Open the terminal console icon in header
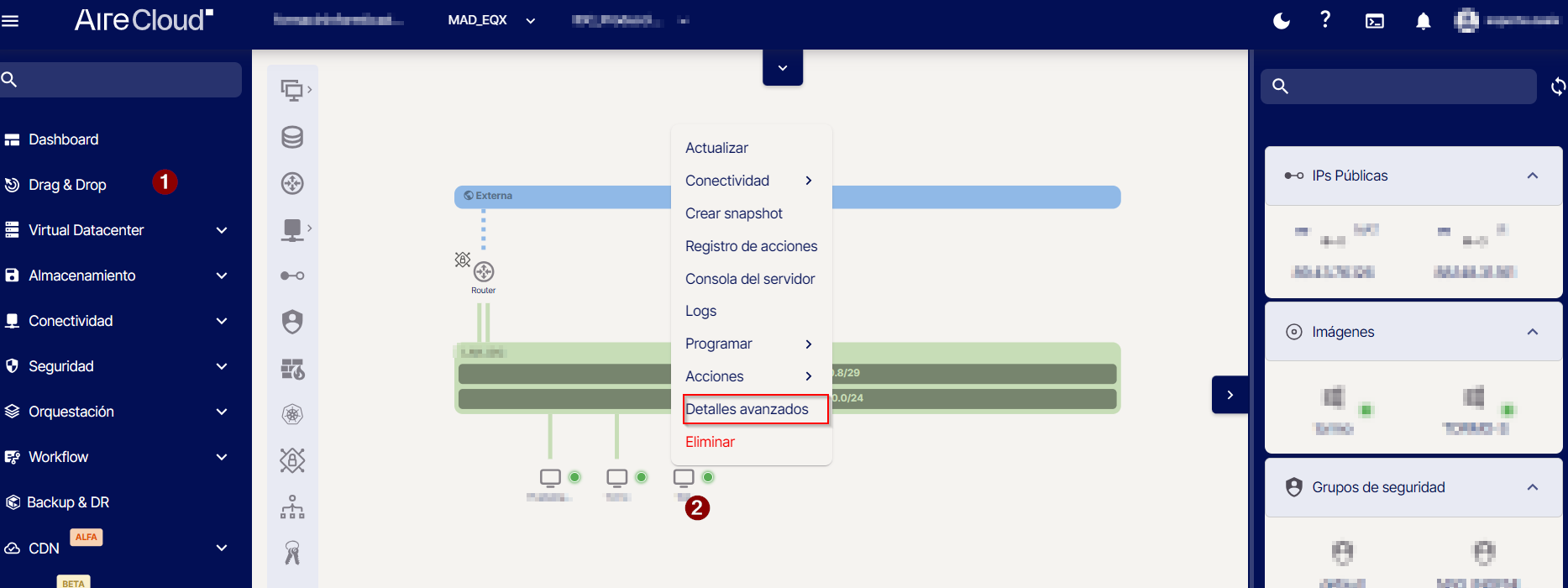The height and width of the screenshot is (588, 1568). tap(1375, 21)
